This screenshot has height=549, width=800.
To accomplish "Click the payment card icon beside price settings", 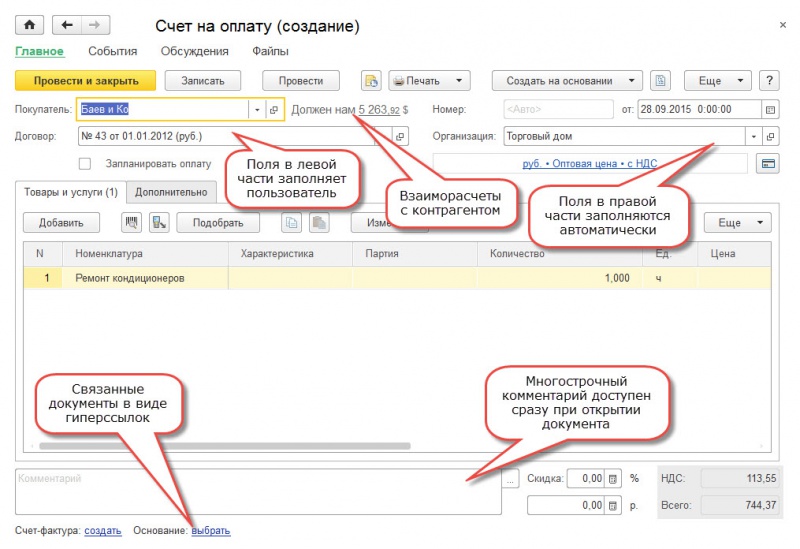I will pyautogui.click(x=768, y=163).
